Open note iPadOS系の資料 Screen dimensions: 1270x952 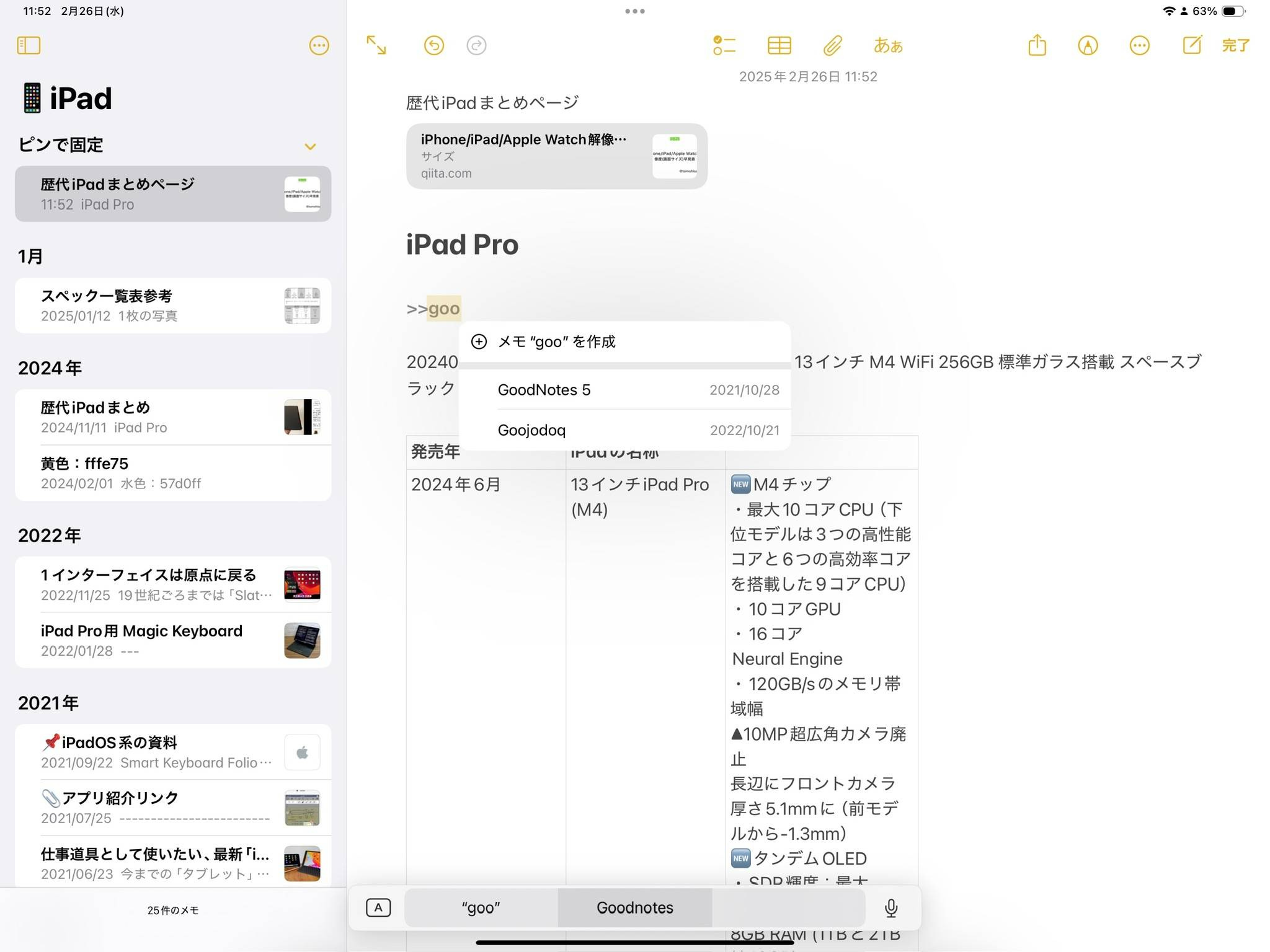coord(173,752)
